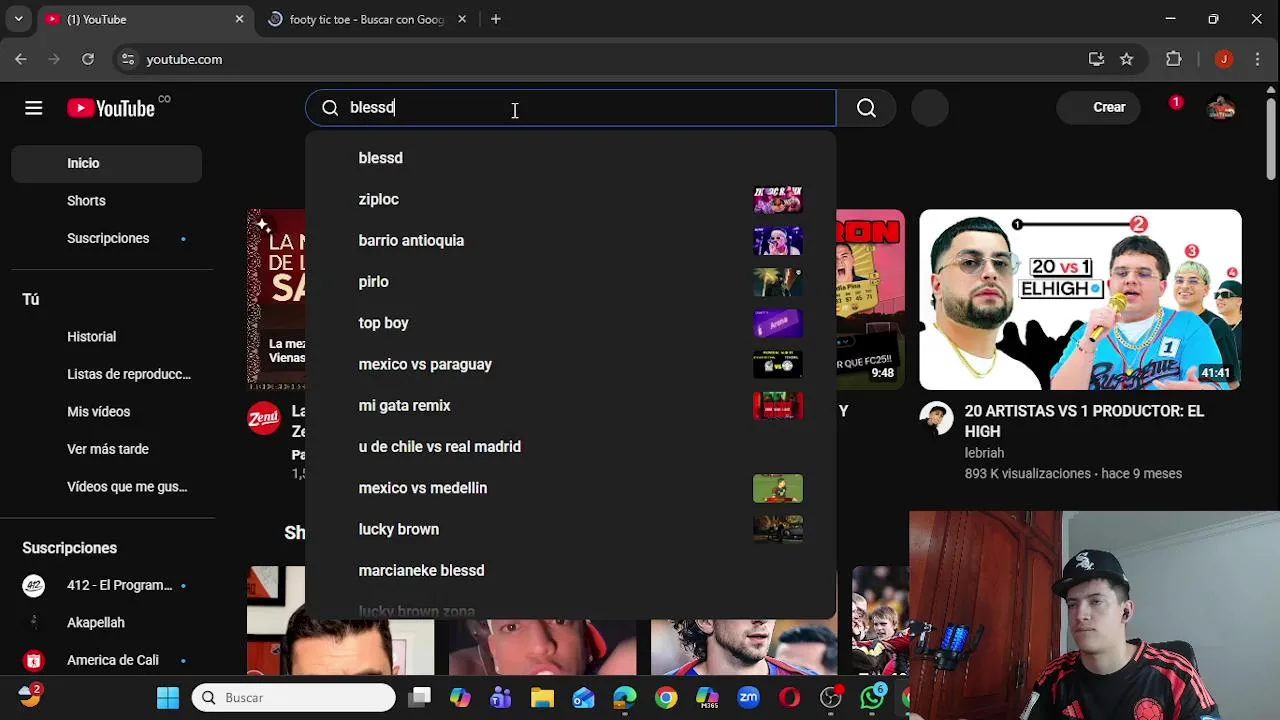Select the 'mexico vs paraguay' suggestion
This screenshot has width=1280, height=720.
570,364
